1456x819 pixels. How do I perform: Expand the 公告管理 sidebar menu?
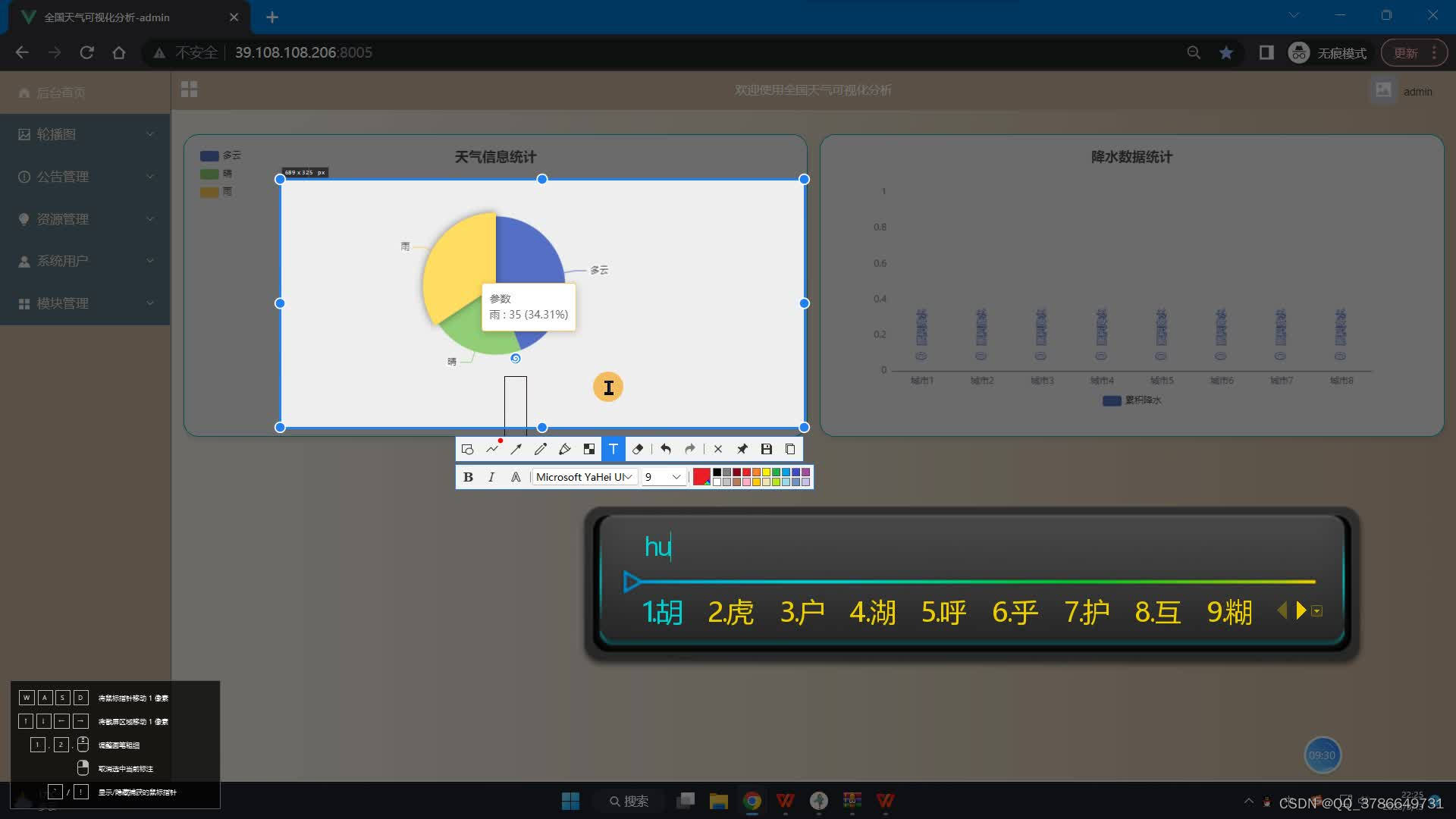click(85, 177)
